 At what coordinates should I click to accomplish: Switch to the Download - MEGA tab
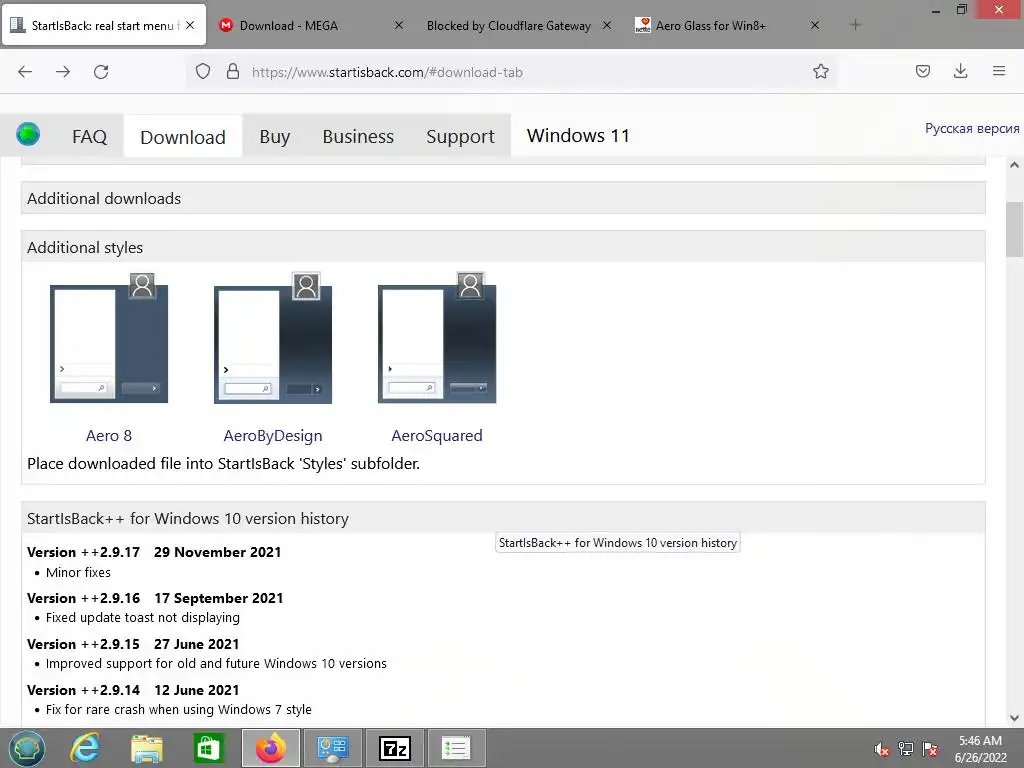click(288, 25)
